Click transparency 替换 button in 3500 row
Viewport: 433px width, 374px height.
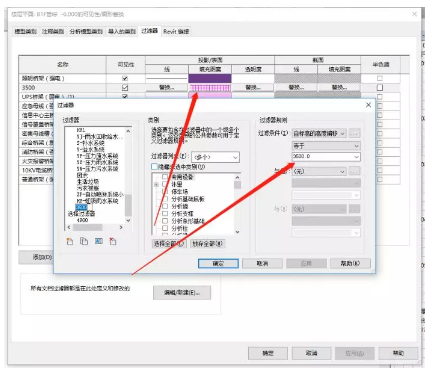[x=253, y=88]
